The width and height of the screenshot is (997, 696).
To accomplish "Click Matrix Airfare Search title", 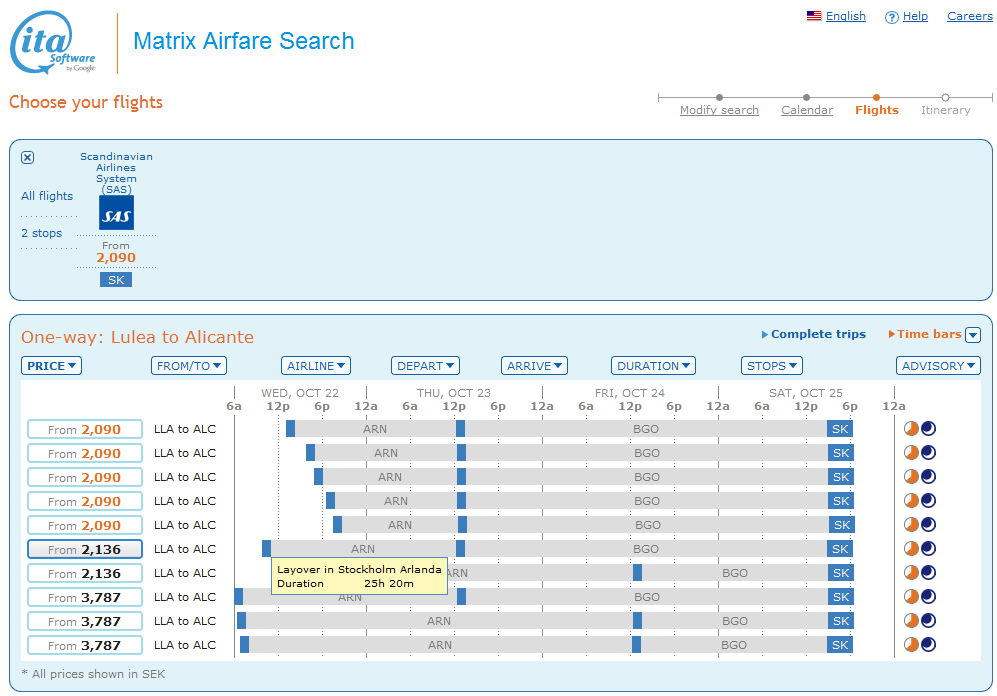I will [244, 41].
